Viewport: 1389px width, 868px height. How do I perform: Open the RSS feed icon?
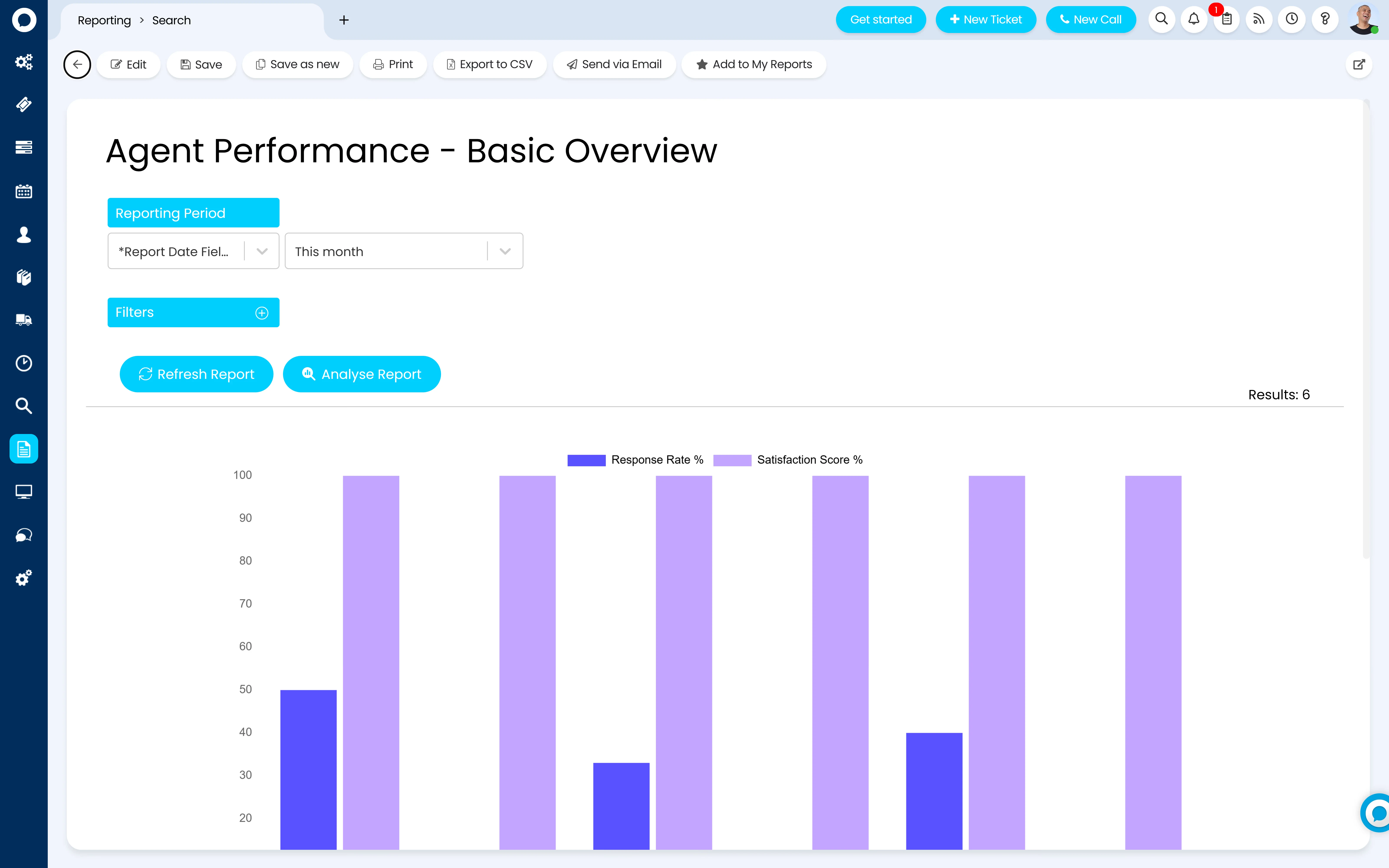[x=1259, y=20]
